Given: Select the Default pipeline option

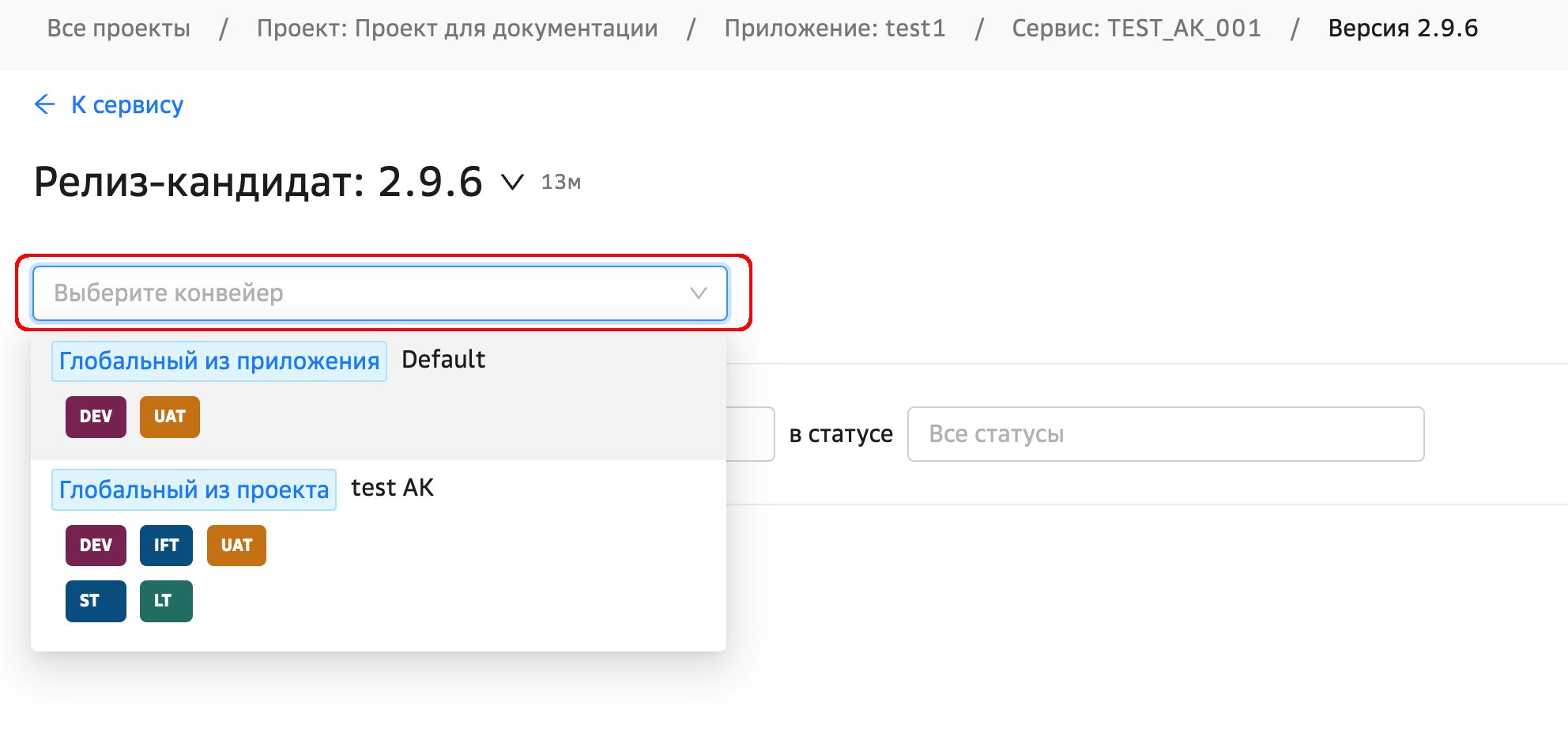Looking at the screenshot, I should pyautogui.click(x=443, y=360).
